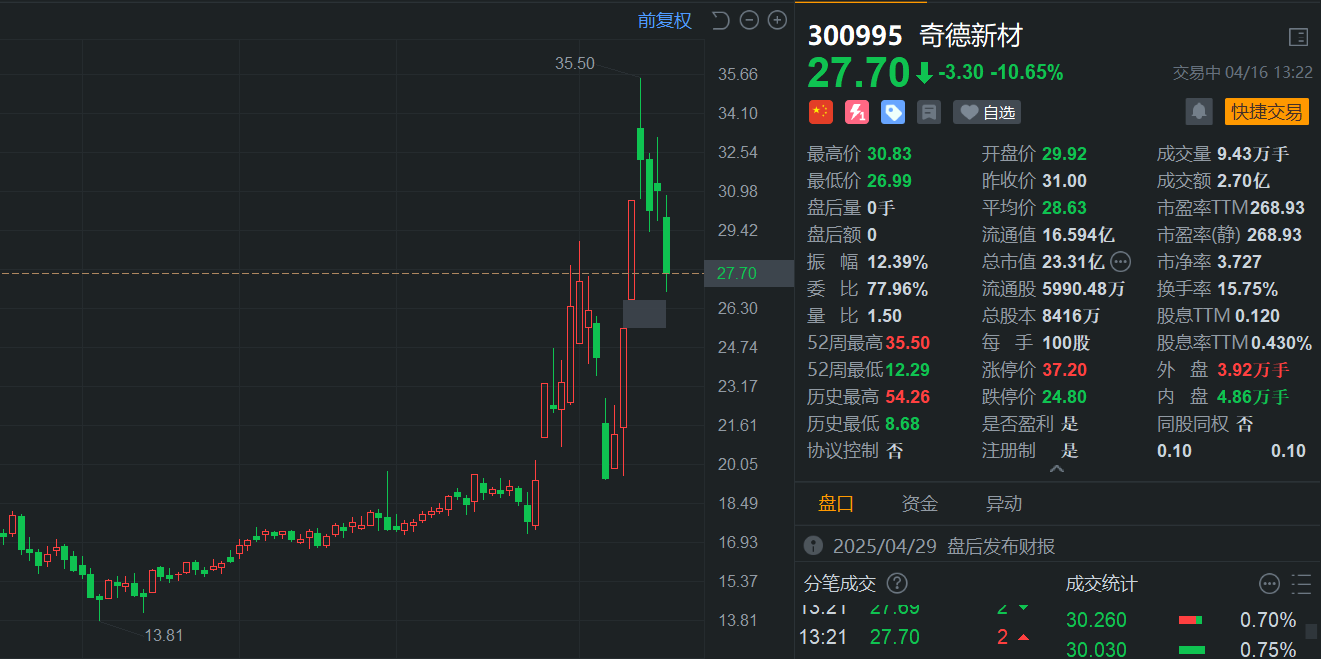Click the 成交量 9.43万手 value
This screenshot has width=1321, height=659.
[1253, 154]
